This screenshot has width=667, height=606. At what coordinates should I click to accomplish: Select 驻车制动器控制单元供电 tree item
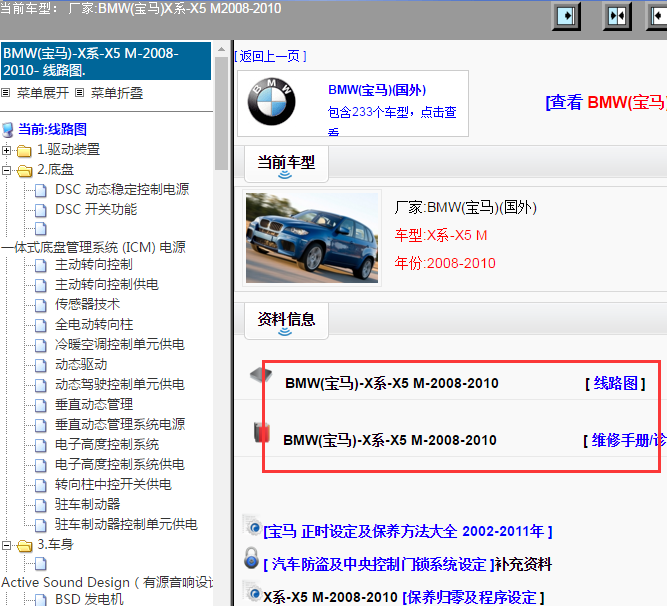click(x=126, y=525)
